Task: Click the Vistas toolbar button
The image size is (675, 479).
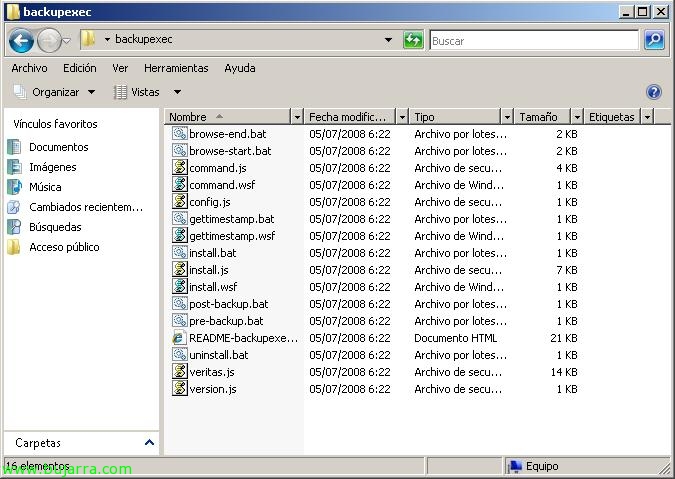Action: [x=137, y=92]
